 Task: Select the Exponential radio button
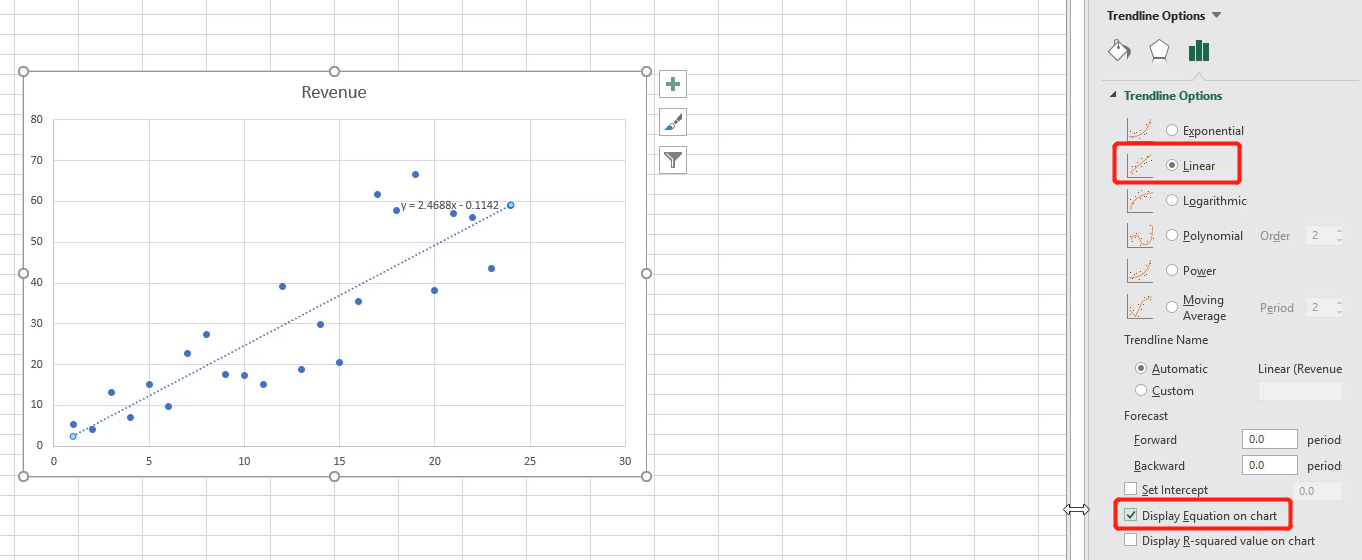coord(1172,130)
